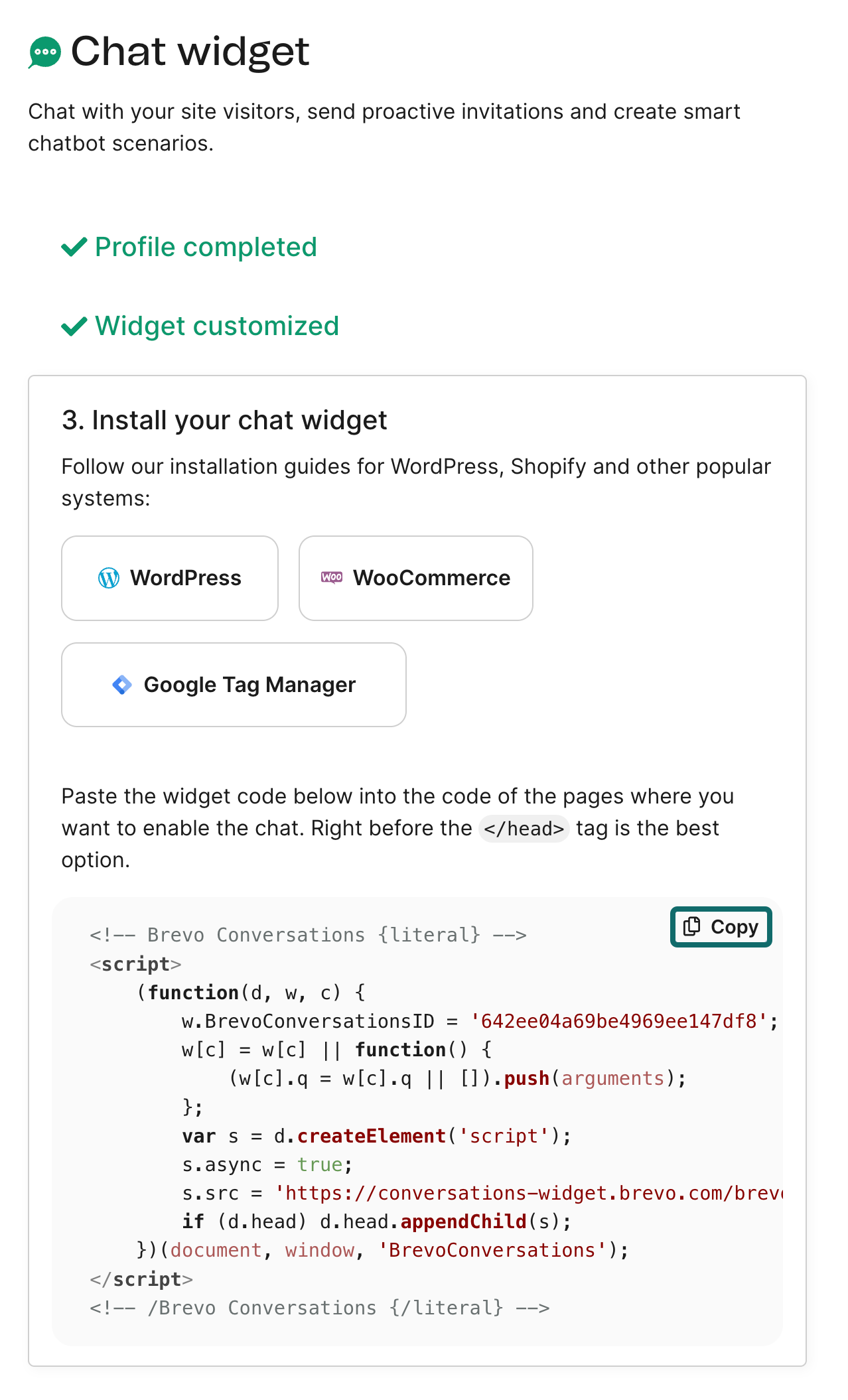This screenshot has height=1400, width=848.
Task: Open the WooCommerce installation guide
Action: pyautogui.click(x=416, y=578)
